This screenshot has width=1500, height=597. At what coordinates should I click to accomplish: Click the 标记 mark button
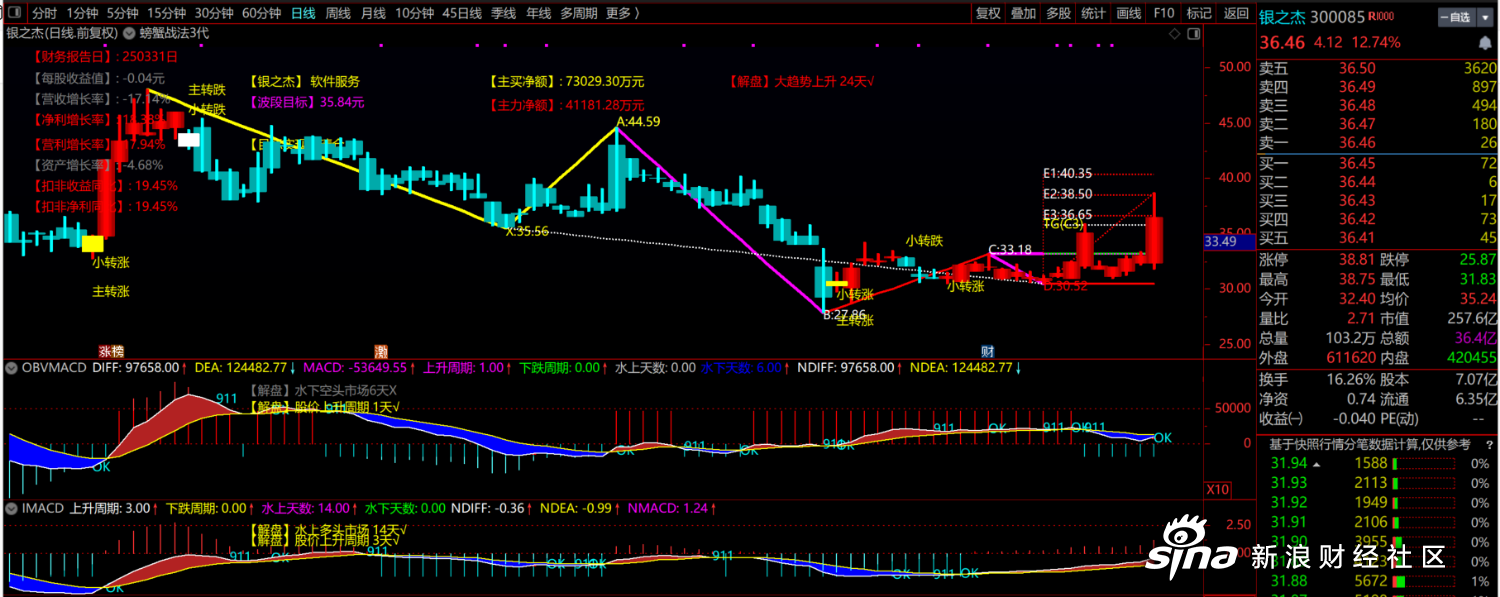1199,14
